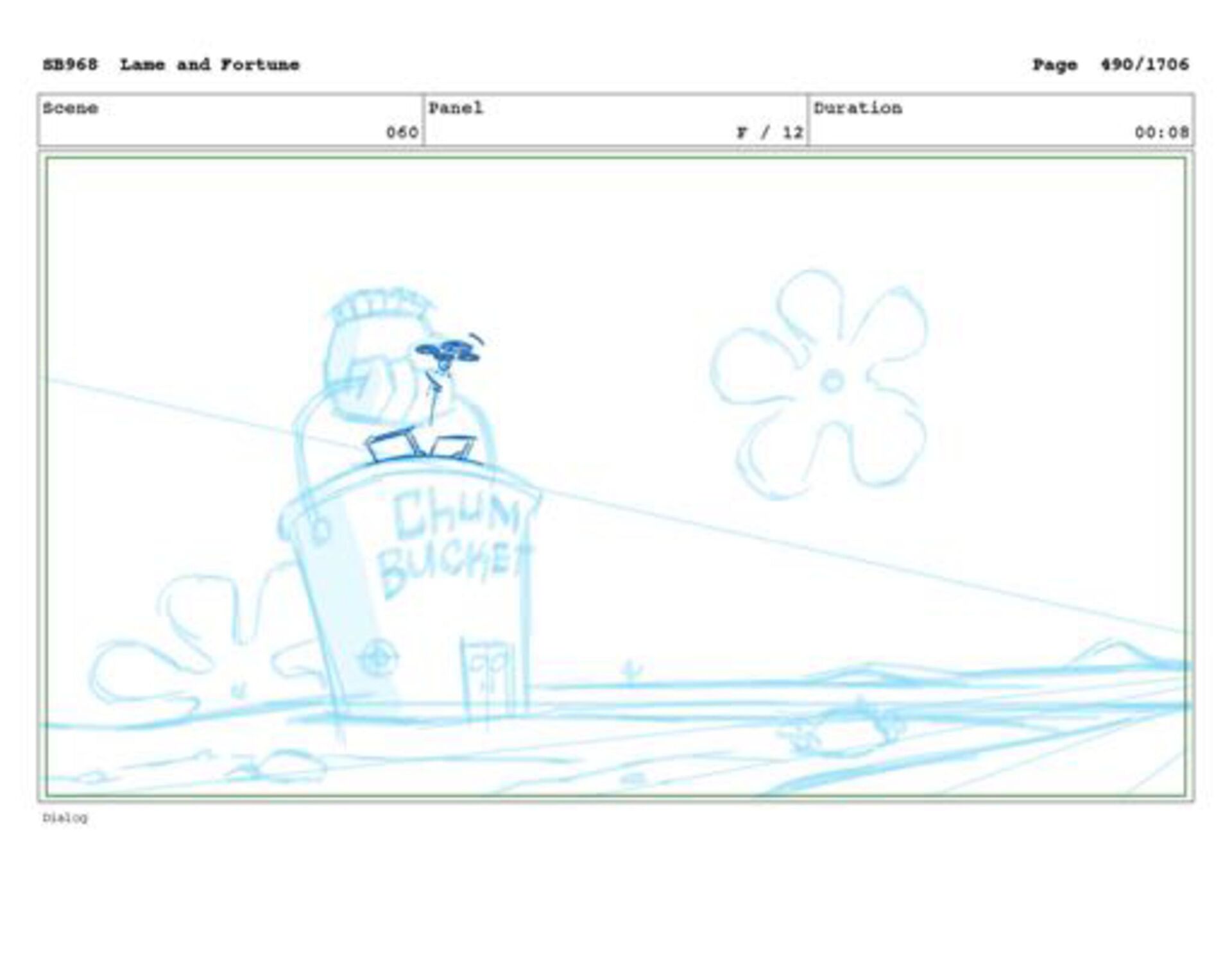Click the scene number '060'
This screenshot has width=1232, height=954.
[x=402, y=132]
